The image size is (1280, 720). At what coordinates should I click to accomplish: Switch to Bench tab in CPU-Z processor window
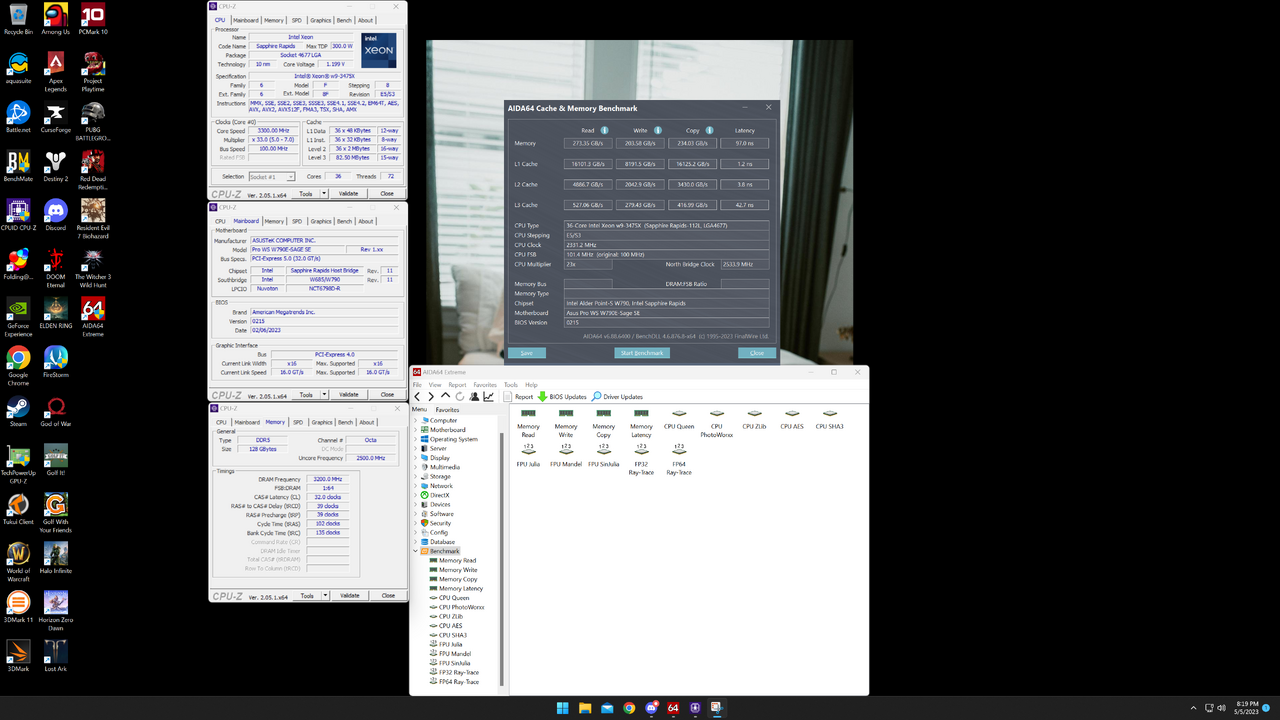(344, 20)
